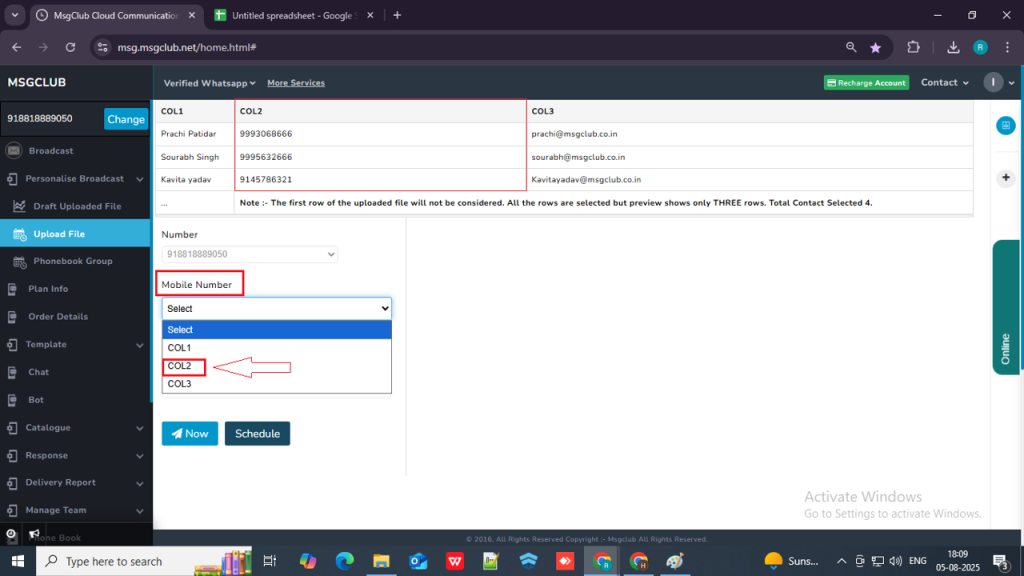Image resolution: width=1024 pixels, height=576 pixels.
Task: Expand the Verified Whatsapp menu
Action: (209, 83)
